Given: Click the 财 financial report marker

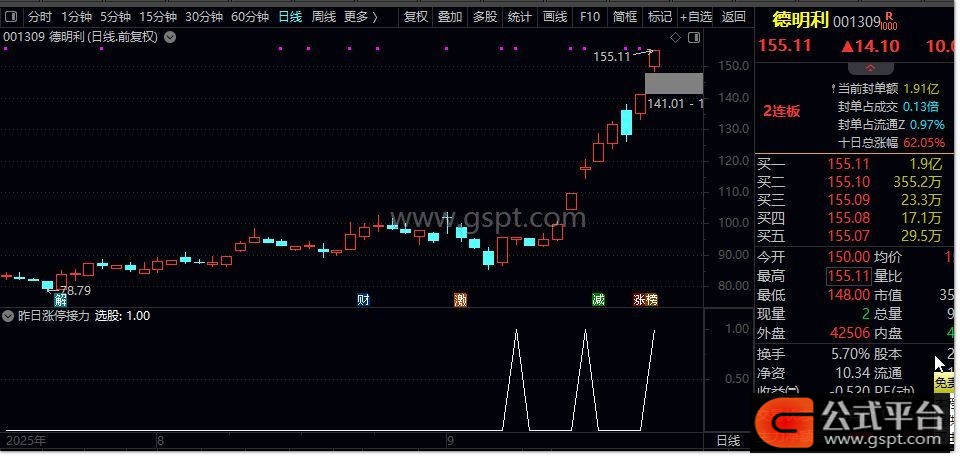Looking at the screenshot, I should [x=363, y=299].
